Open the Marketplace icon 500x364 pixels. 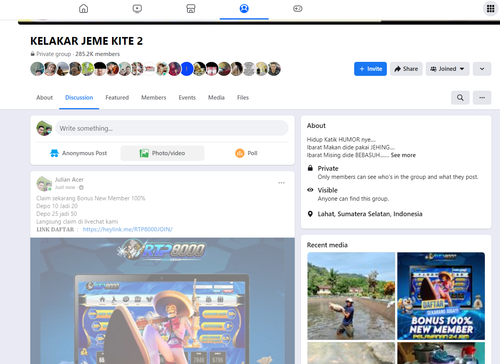(x=191, y=8)
